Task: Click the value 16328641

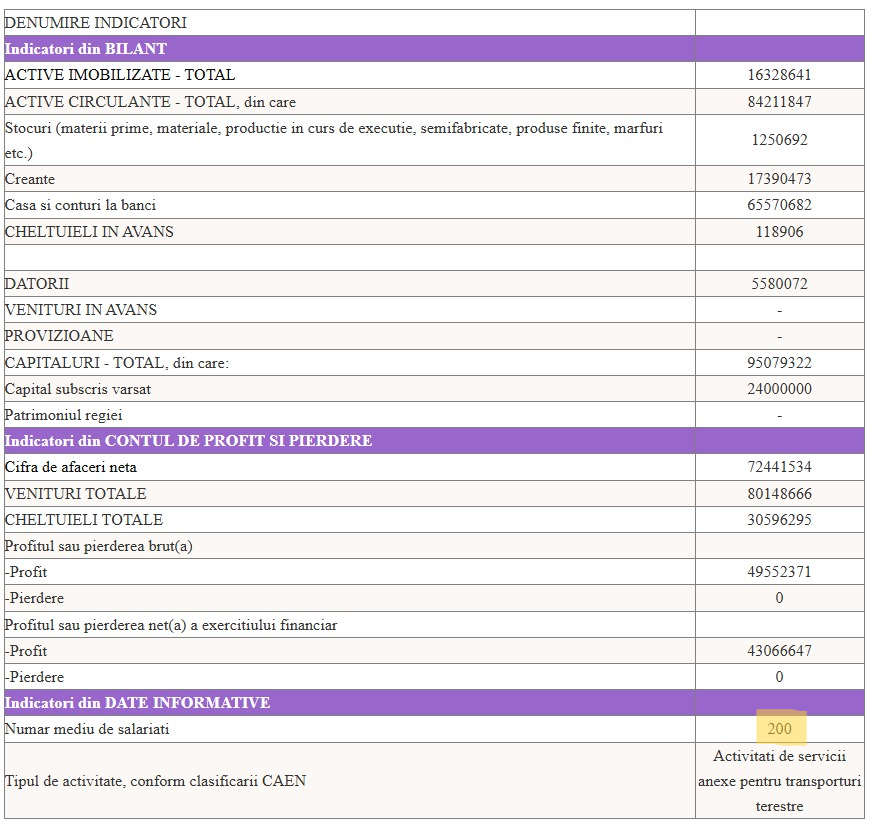Action: pos(779,75)
